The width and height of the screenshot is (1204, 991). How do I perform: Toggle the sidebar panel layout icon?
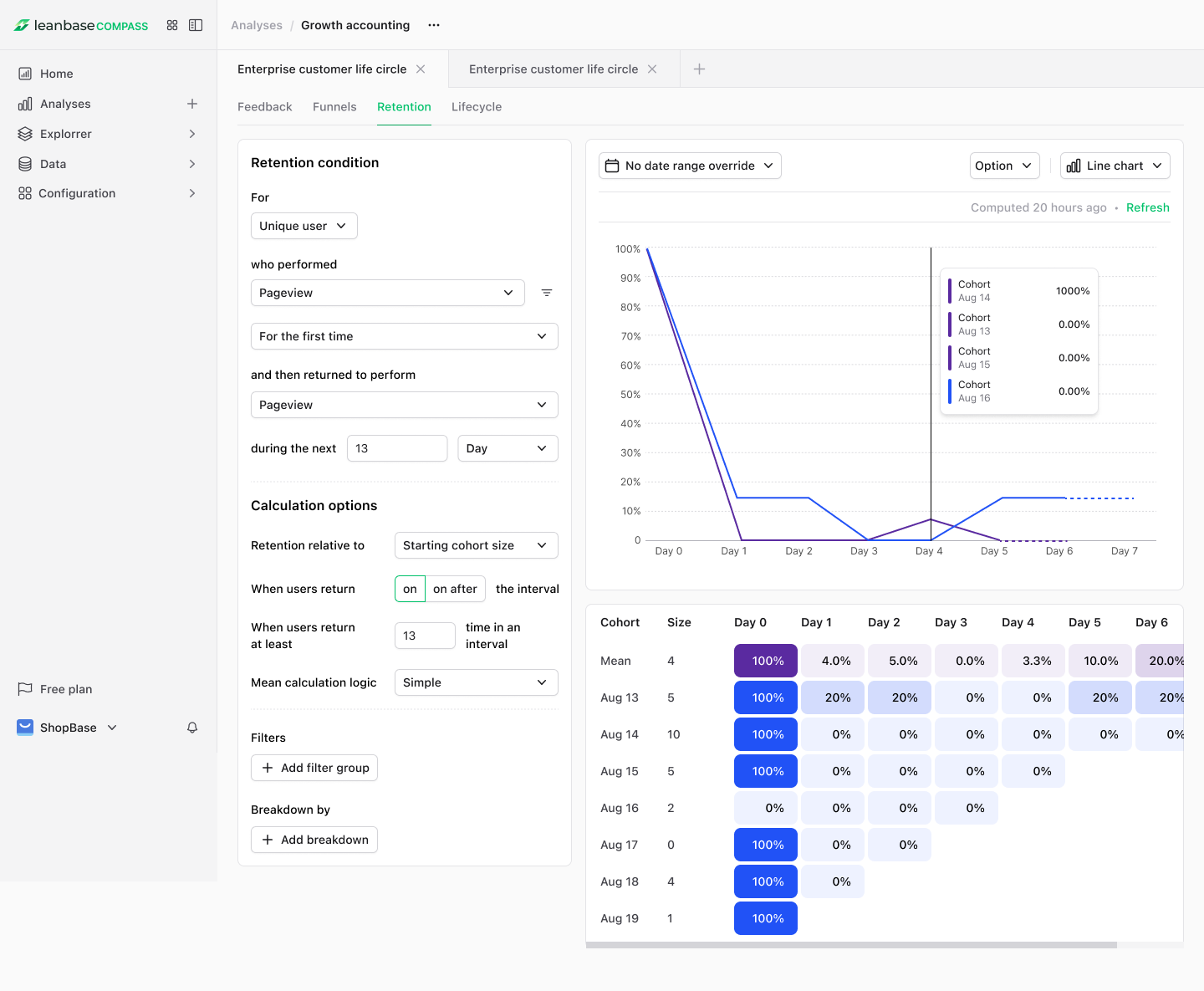(x=196, y=25)
